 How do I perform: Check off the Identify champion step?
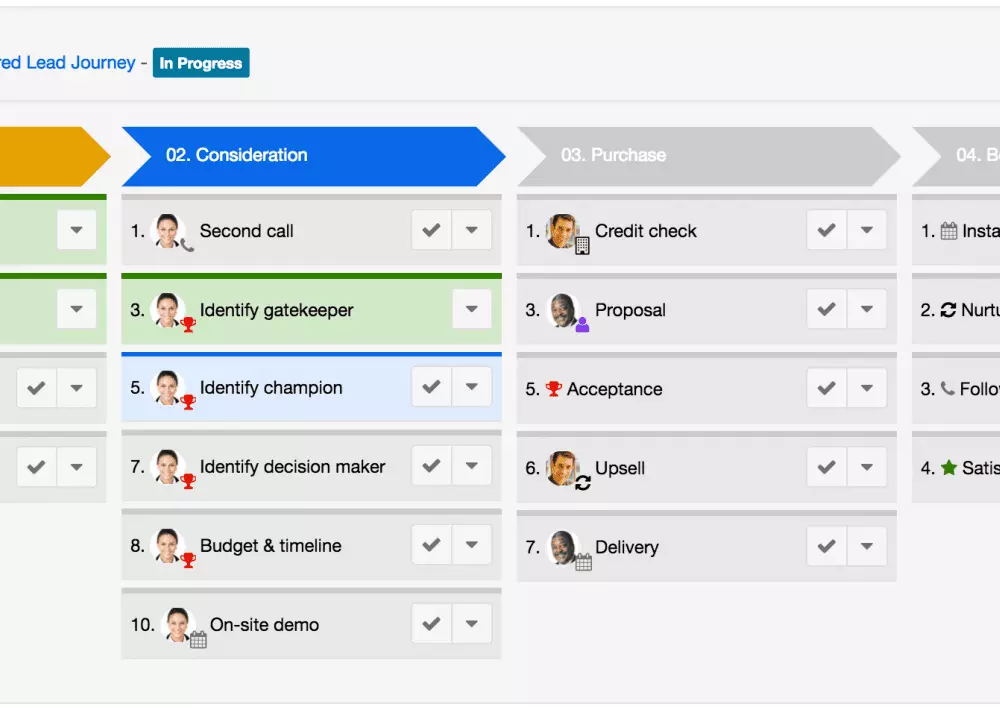[x=431, y=387]
